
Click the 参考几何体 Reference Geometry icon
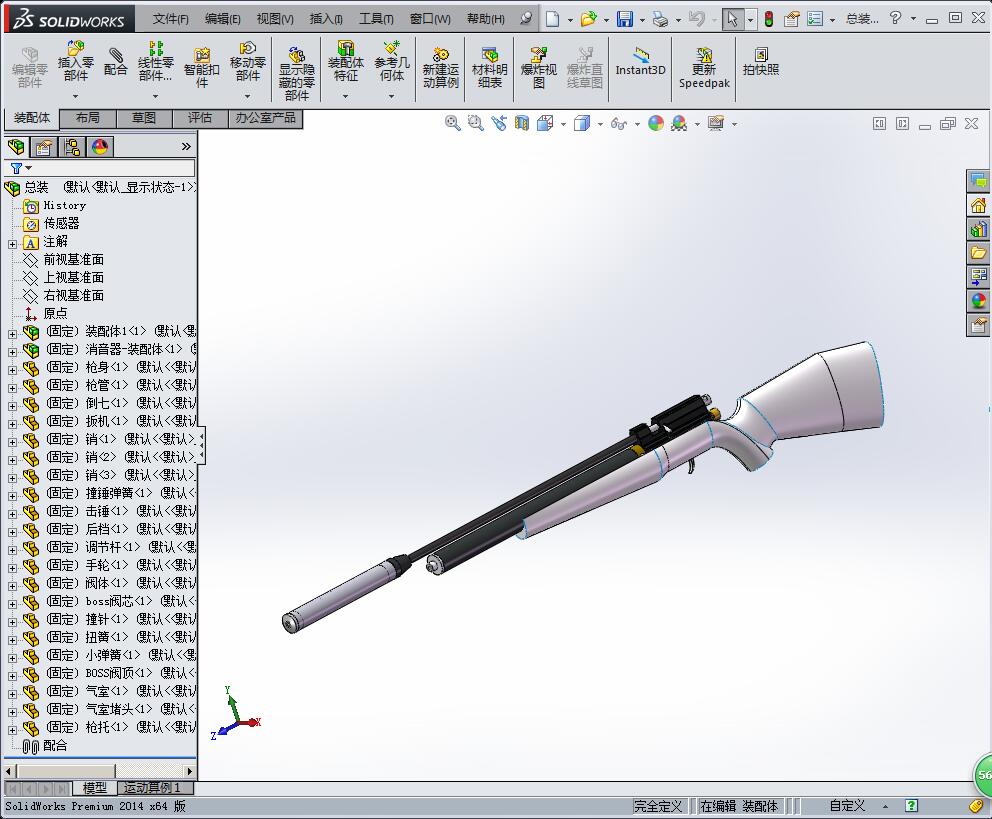(x=392, y=61)
